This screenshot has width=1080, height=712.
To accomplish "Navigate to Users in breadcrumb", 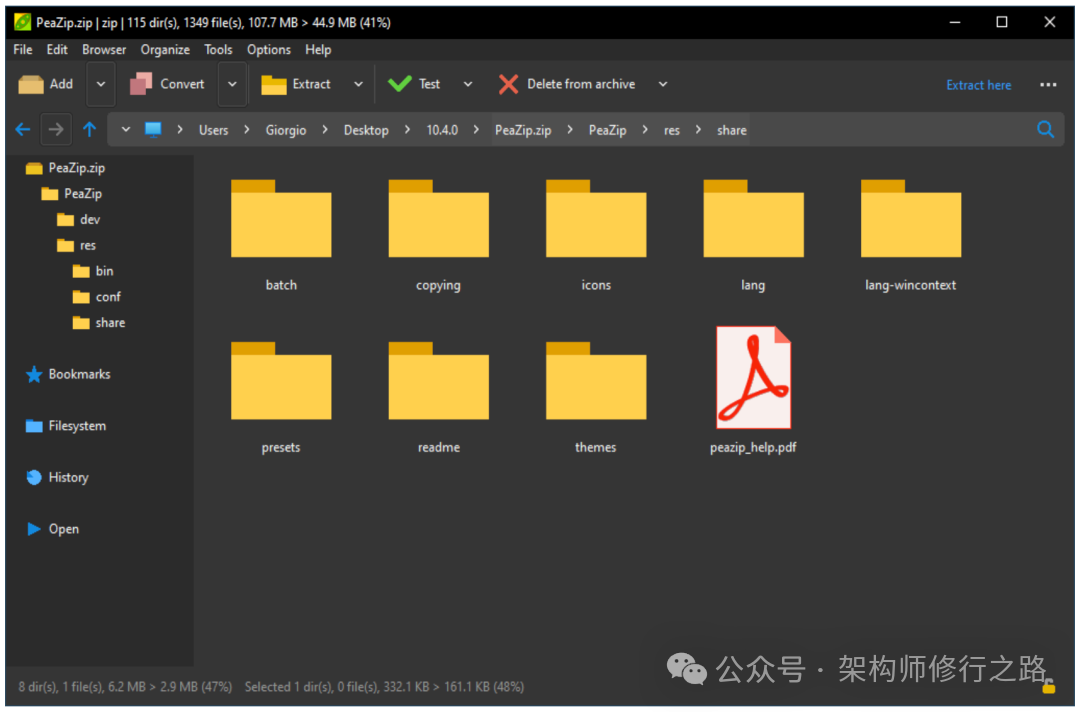I will (214, 130).
